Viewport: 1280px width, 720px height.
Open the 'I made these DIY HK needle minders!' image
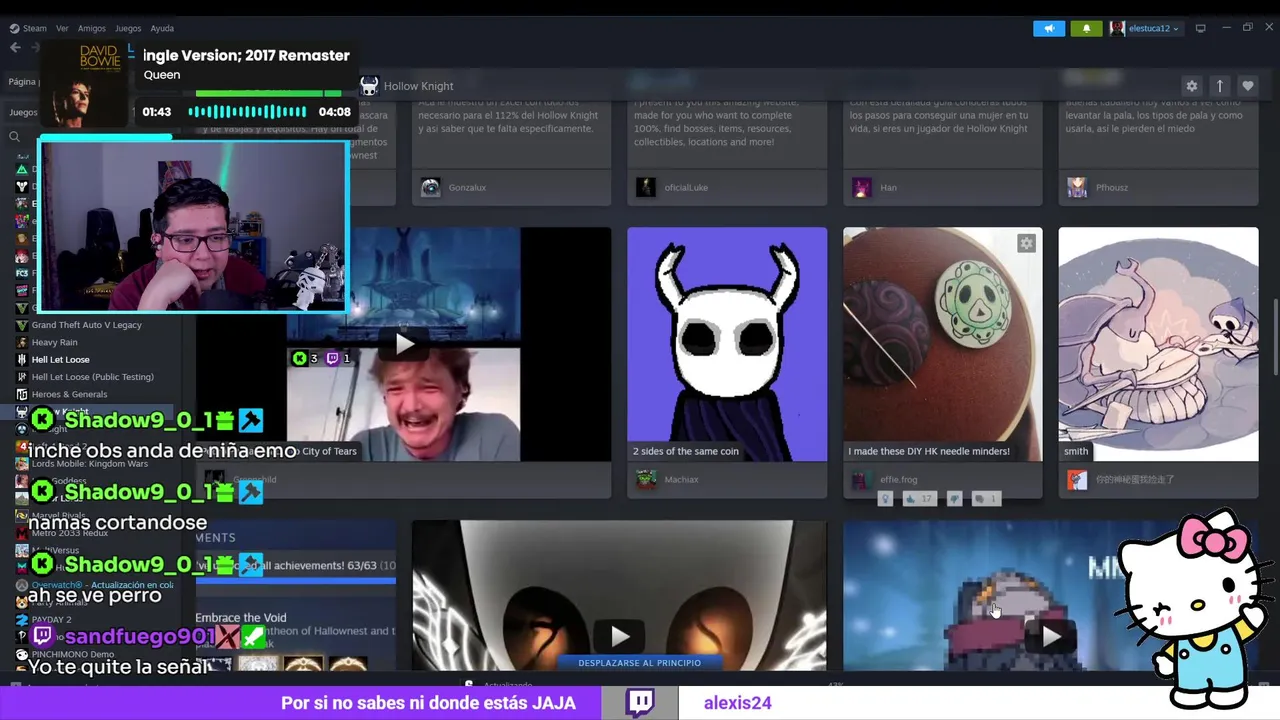tap(942, 344)
